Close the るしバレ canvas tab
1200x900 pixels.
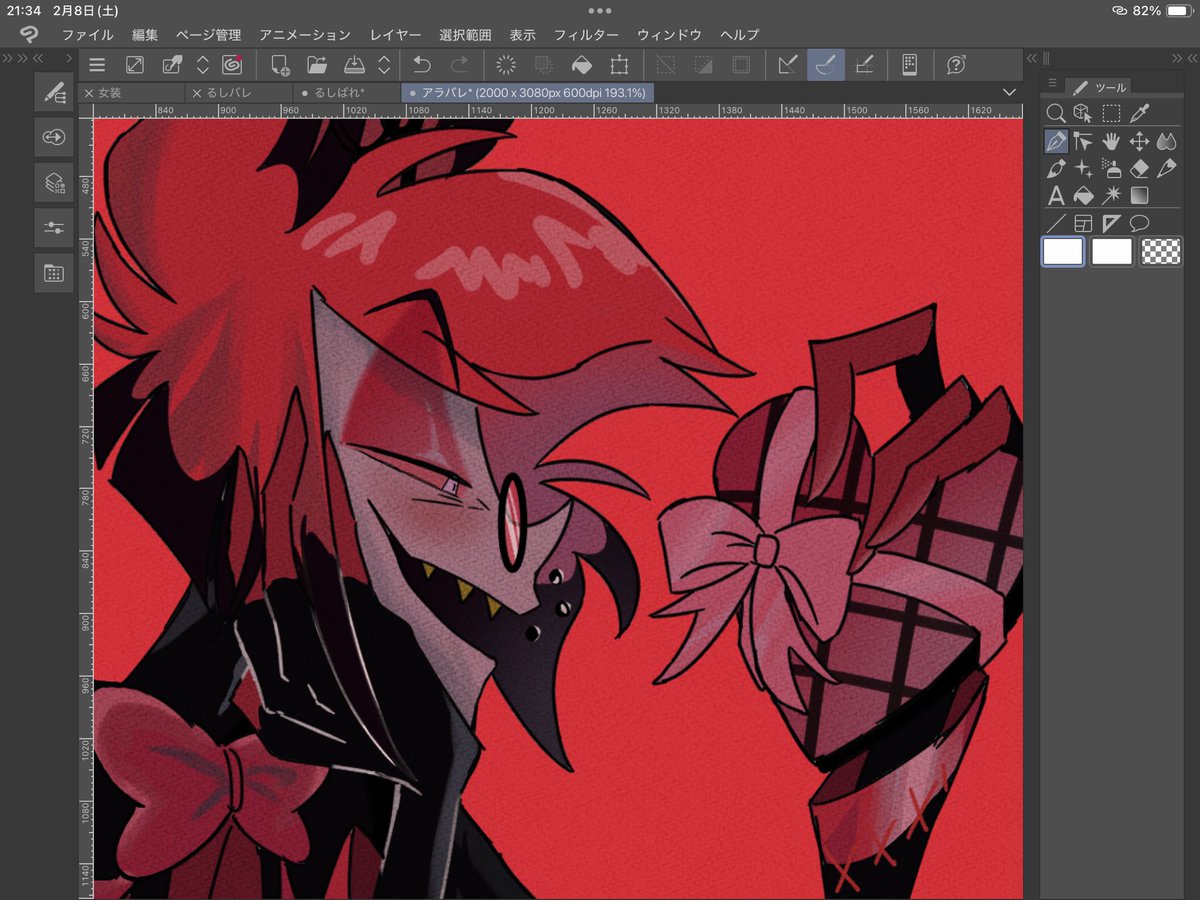click(197, 92)
